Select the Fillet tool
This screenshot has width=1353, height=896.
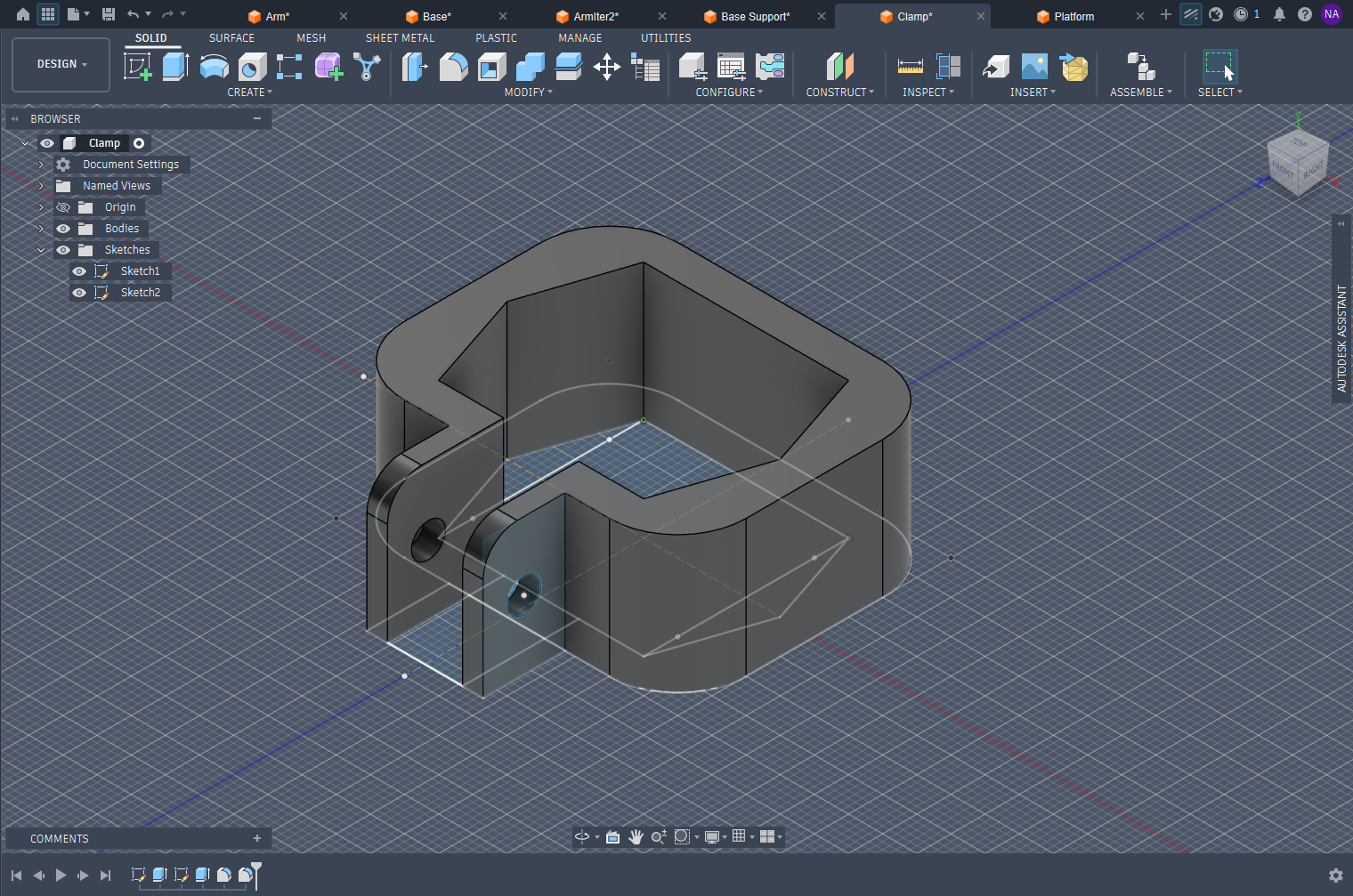tap(453, 67)
